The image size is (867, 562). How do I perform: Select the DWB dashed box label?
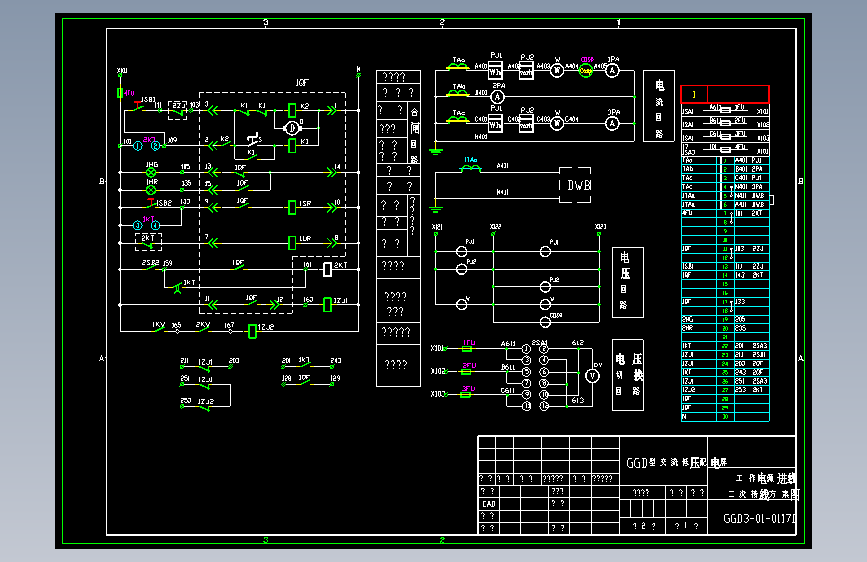pyautogui.click(x=578, y=185)
